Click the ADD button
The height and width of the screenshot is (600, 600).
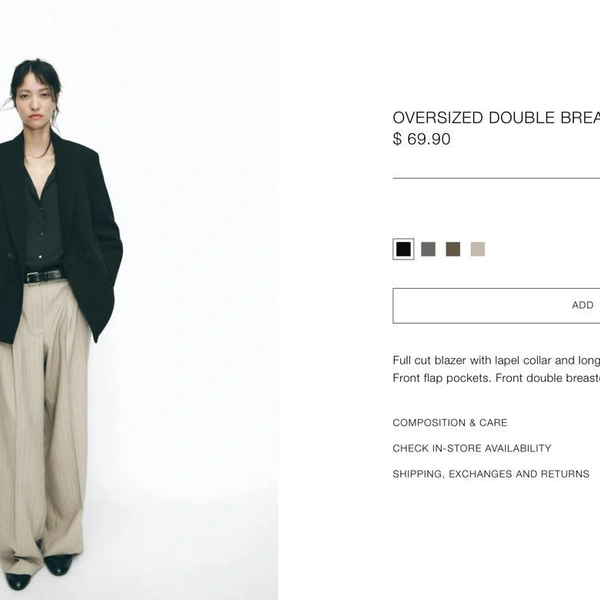coord(496,305)
